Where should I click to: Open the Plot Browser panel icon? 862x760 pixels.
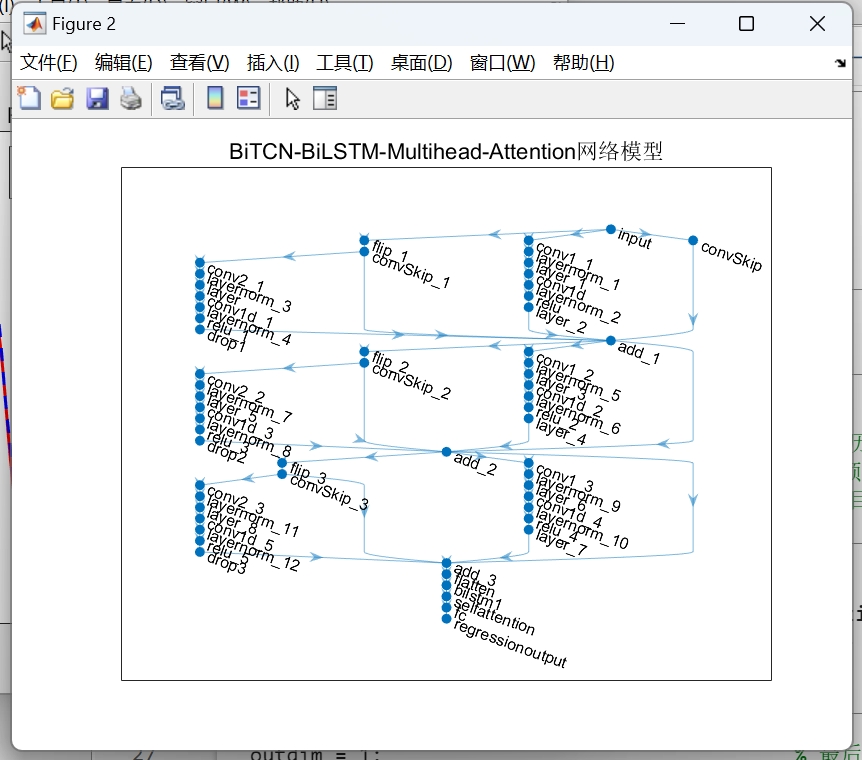point(324,98)
